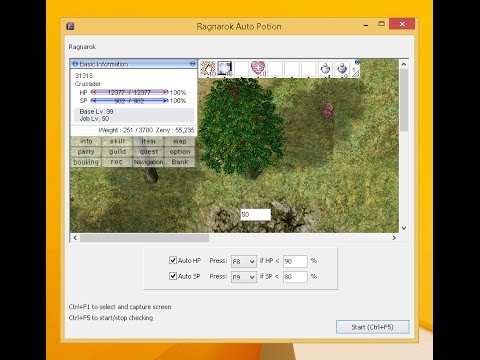This screenshot has height=360, width=480.
Task: Click the first hotbar skill icon
Action: click(x=208, y=68)
